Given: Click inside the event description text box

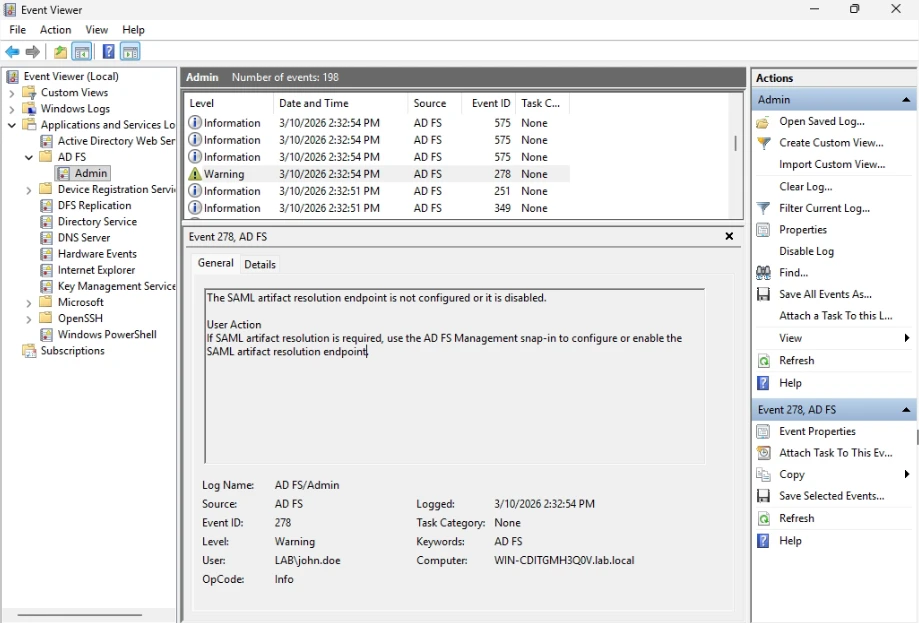Looking at the screenshot, I should [454, 376].
